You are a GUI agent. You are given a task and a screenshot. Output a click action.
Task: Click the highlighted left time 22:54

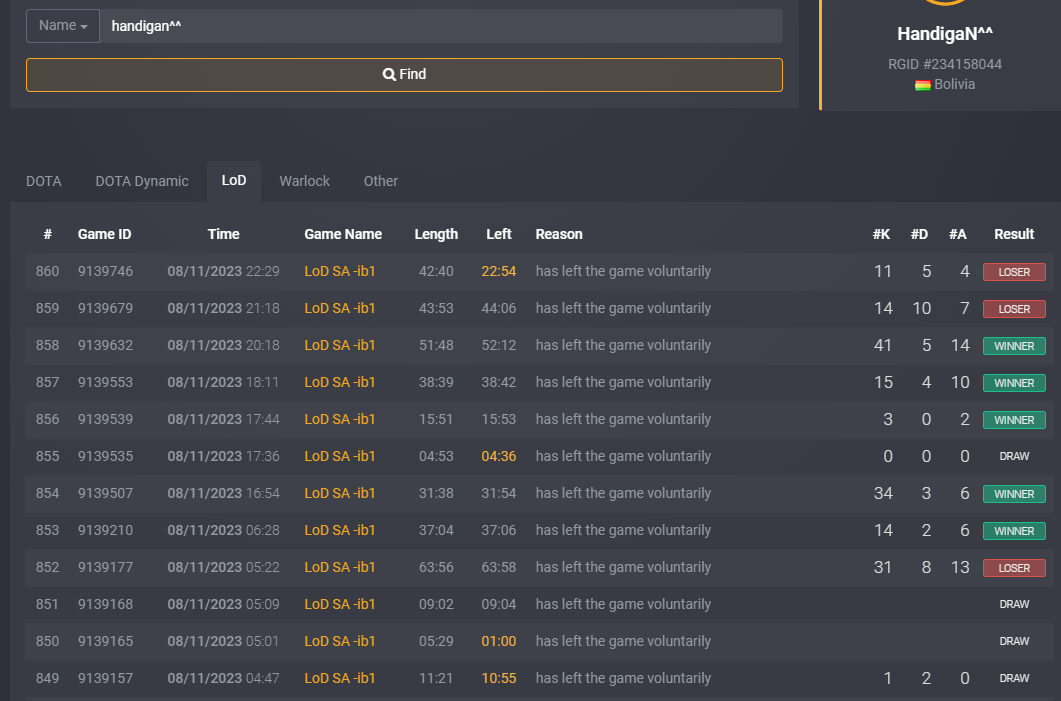click(x=499, y=271)
